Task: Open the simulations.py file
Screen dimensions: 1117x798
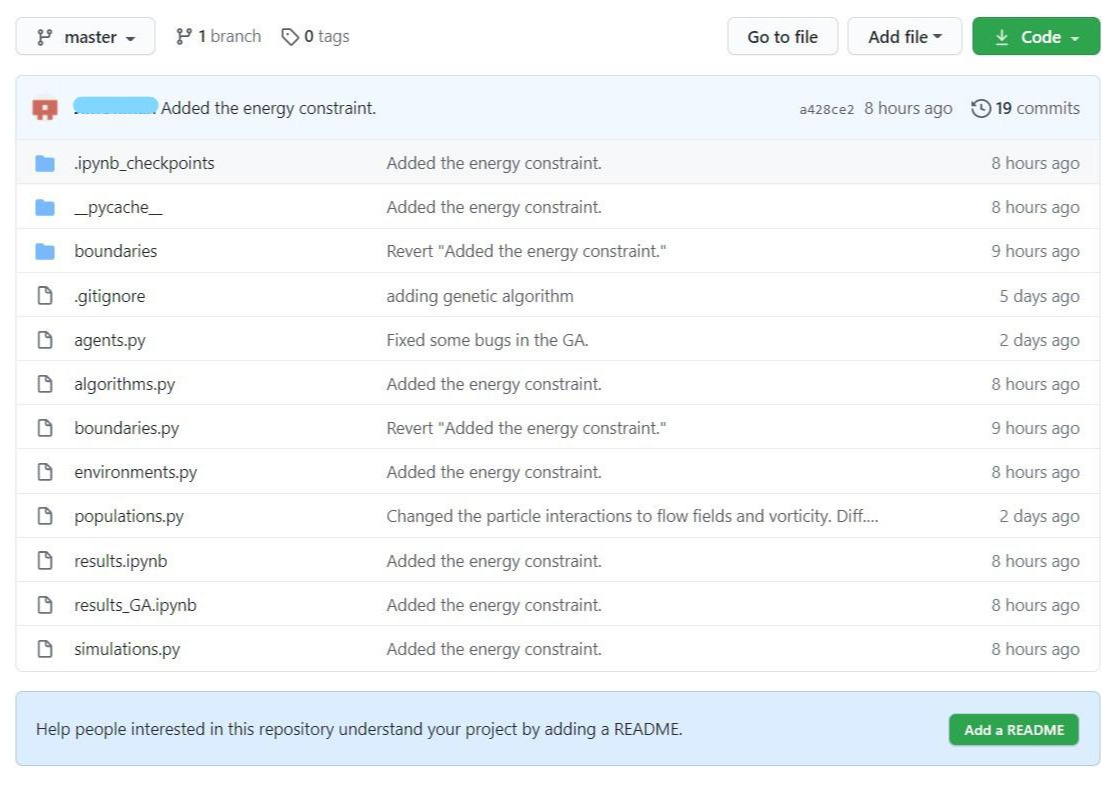Action: click(x=128, y=649)
